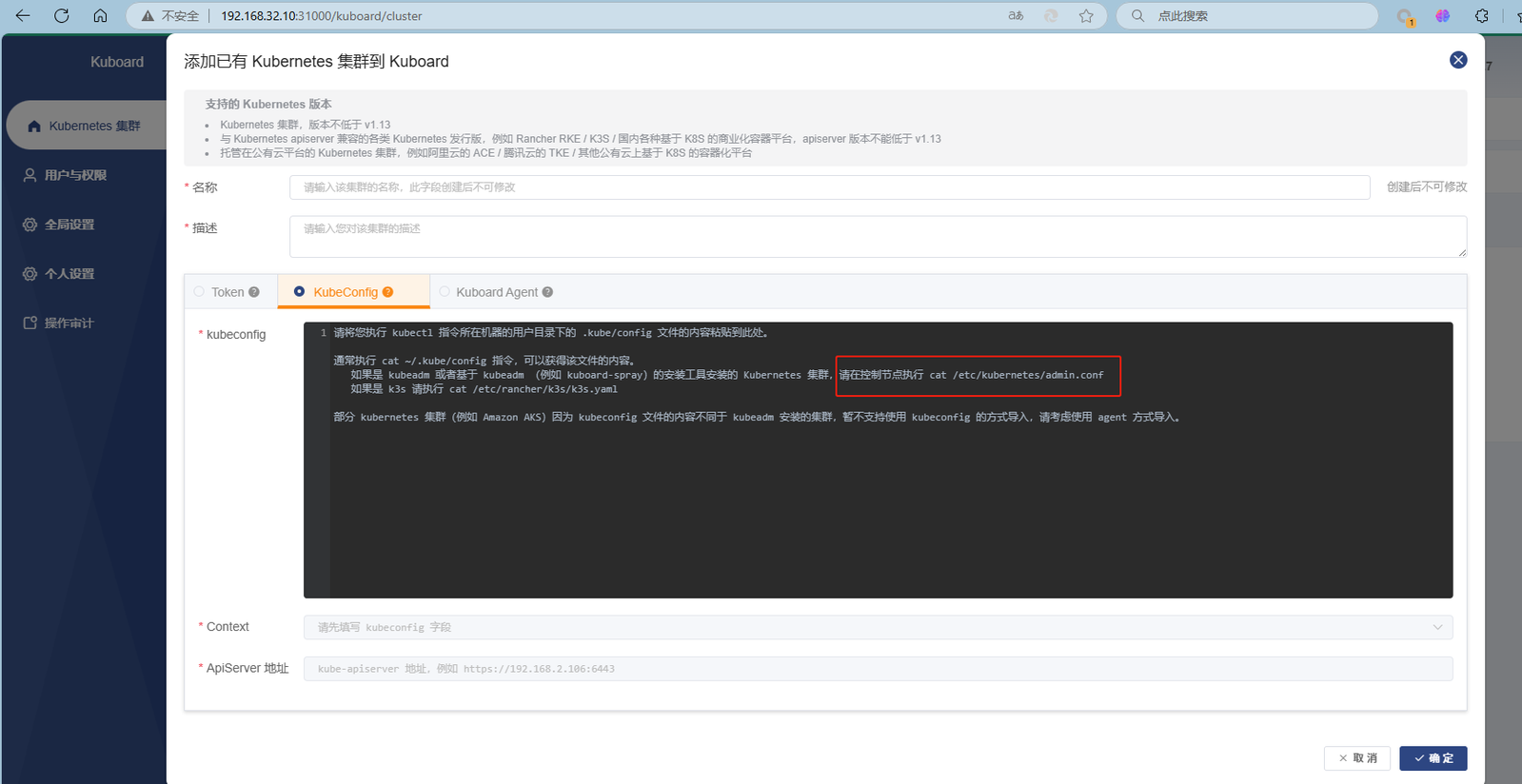
Task: Bookmark this page with the star icon
Action: click(1086, 16)
